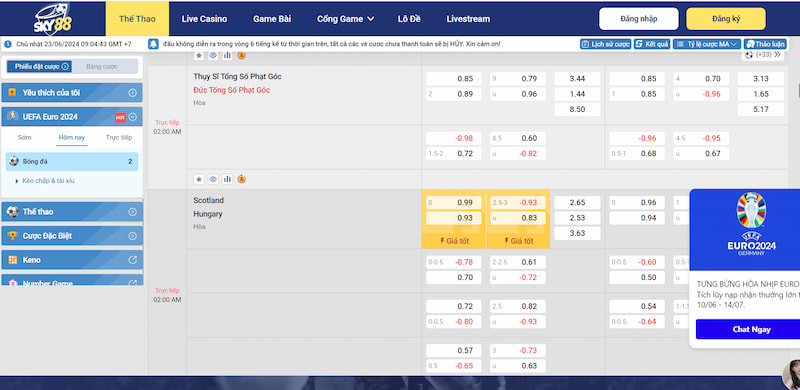The image size is (800, 390).
Task: Click the HOT badge on UEFA Euro 2024
Action: pyautogui.click(x=120, y=117)
